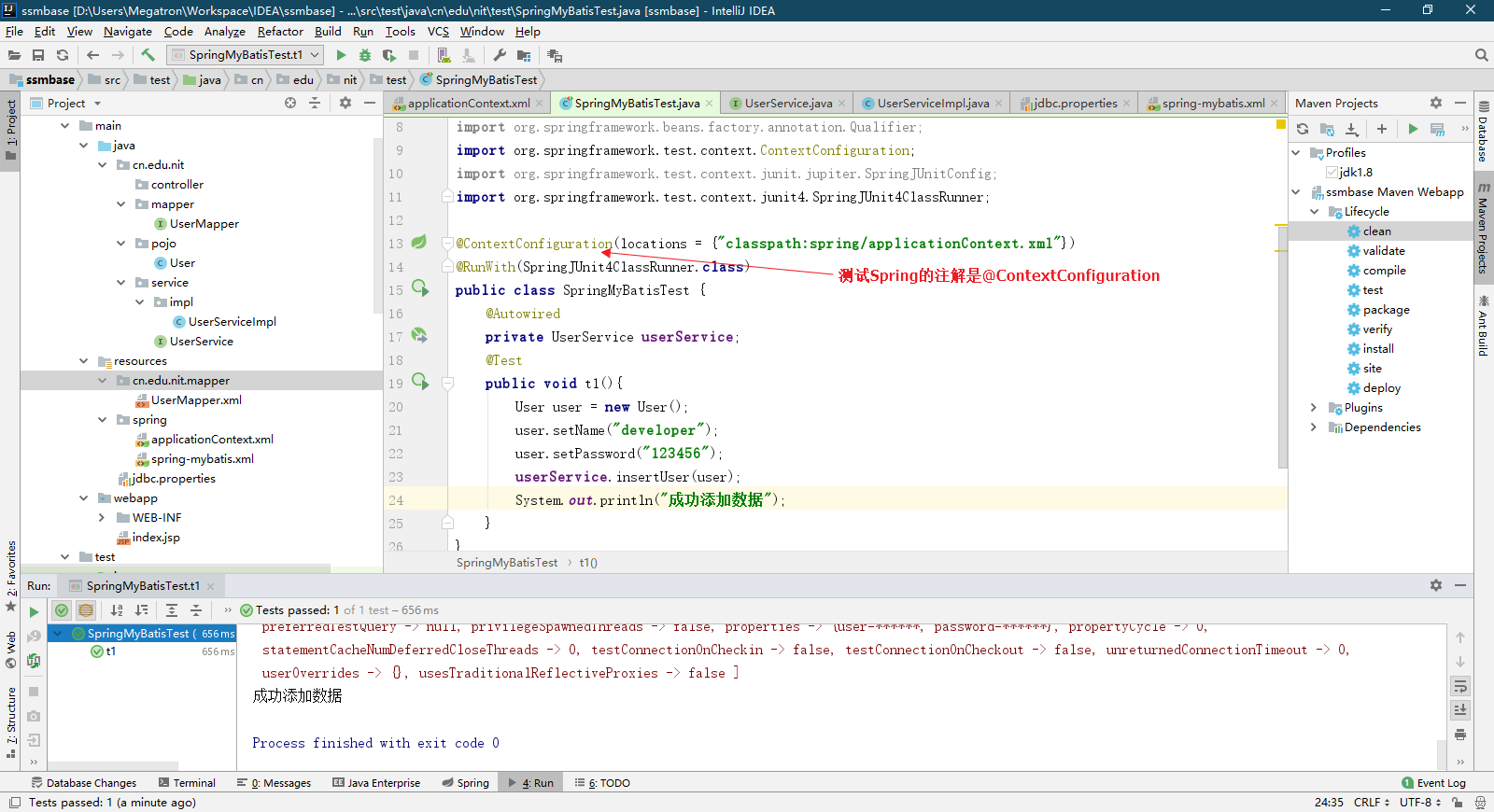Click the Synchronize icon in main toolbar
Image resolution: width=1494 pixels, height=812 pixels.
(63, 55)
